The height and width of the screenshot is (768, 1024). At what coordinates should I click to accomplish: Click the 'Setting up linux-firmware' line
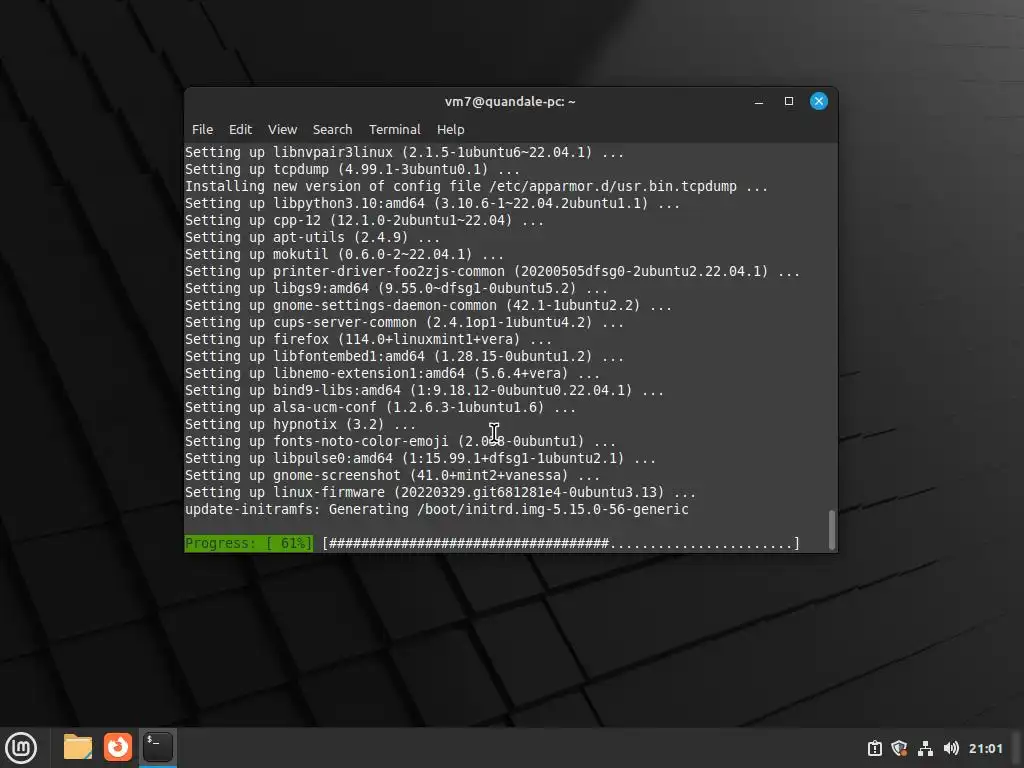[x=440, y=492]
